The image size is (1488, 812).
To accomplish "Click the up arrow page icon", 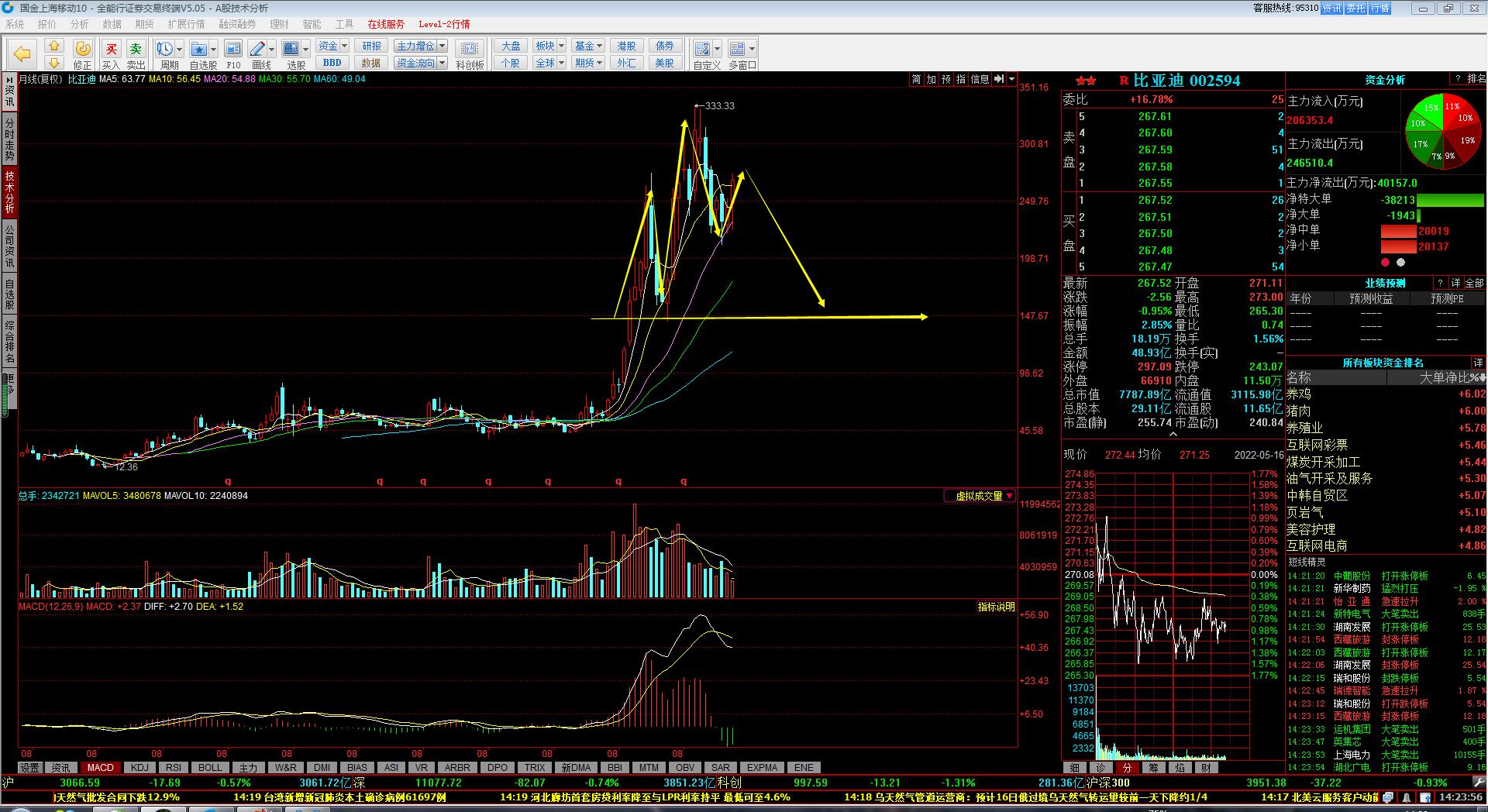I will 53,46.
